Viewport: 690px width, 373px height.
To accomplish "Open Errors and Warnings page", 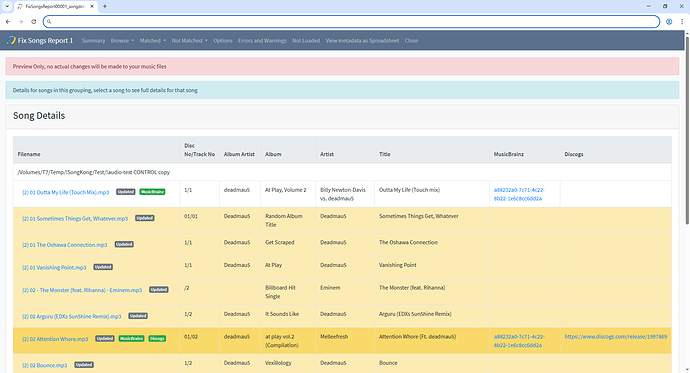I will tap(262, 40).
